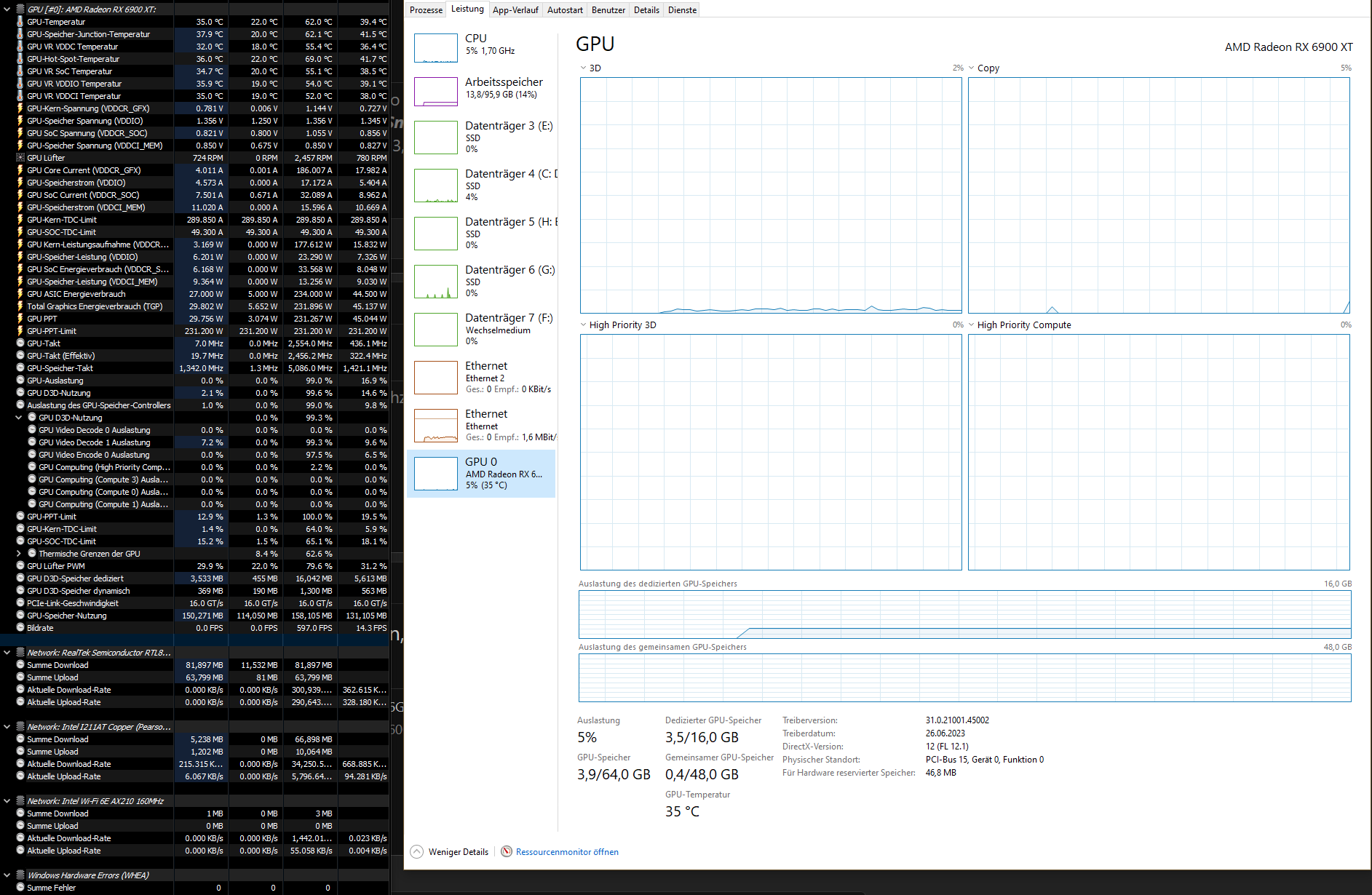Click the driver date 26.06.2023
The height and width of the screenshot is (895, 1372).
945,733
